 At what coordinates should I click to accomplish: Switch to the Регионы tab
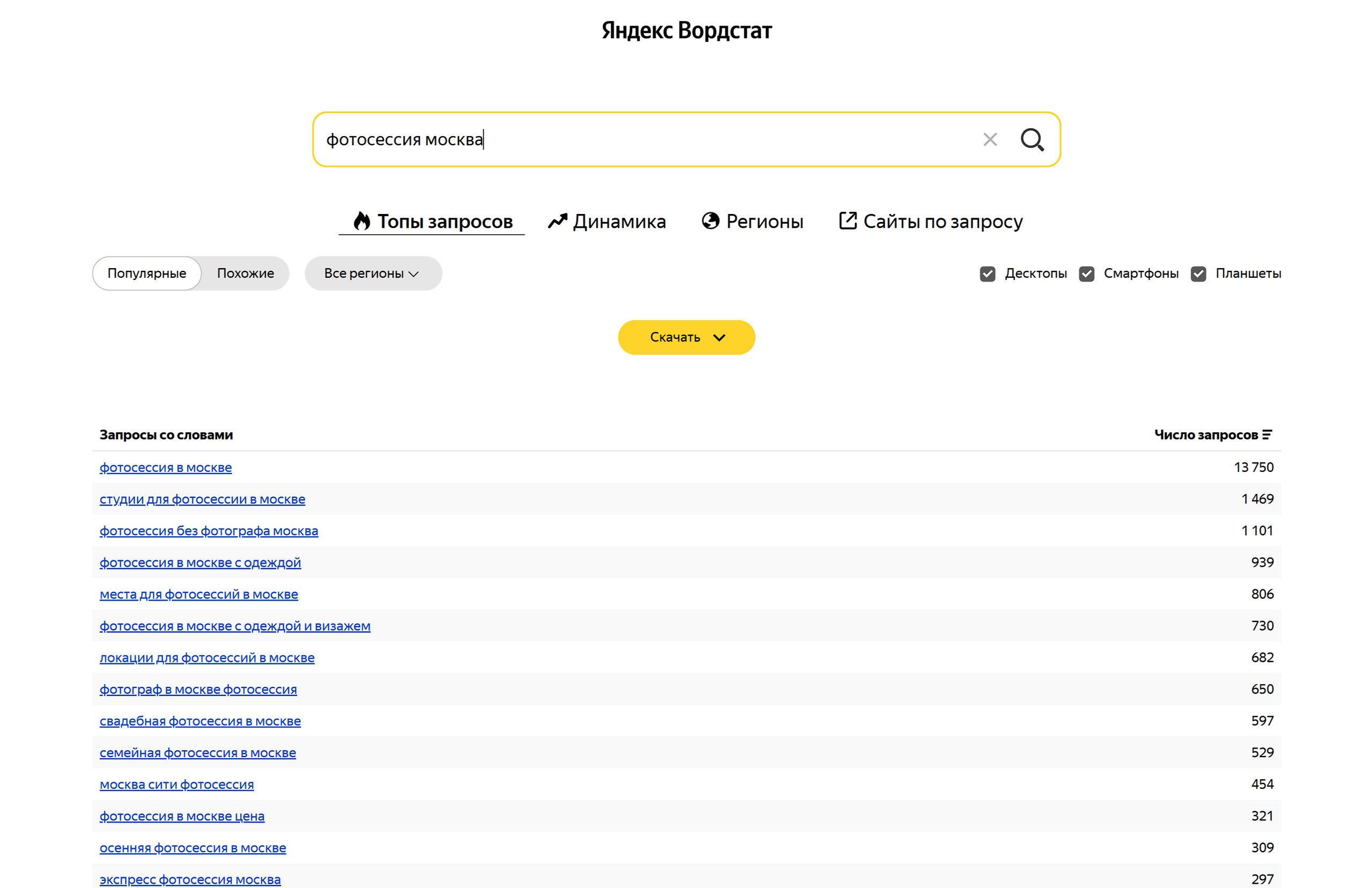pyautogui.click(x=752, y=221)
